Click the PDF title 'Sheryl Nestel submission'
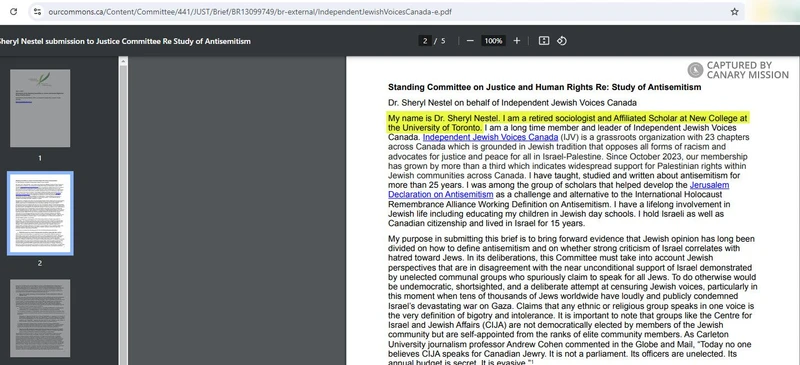 126,41
